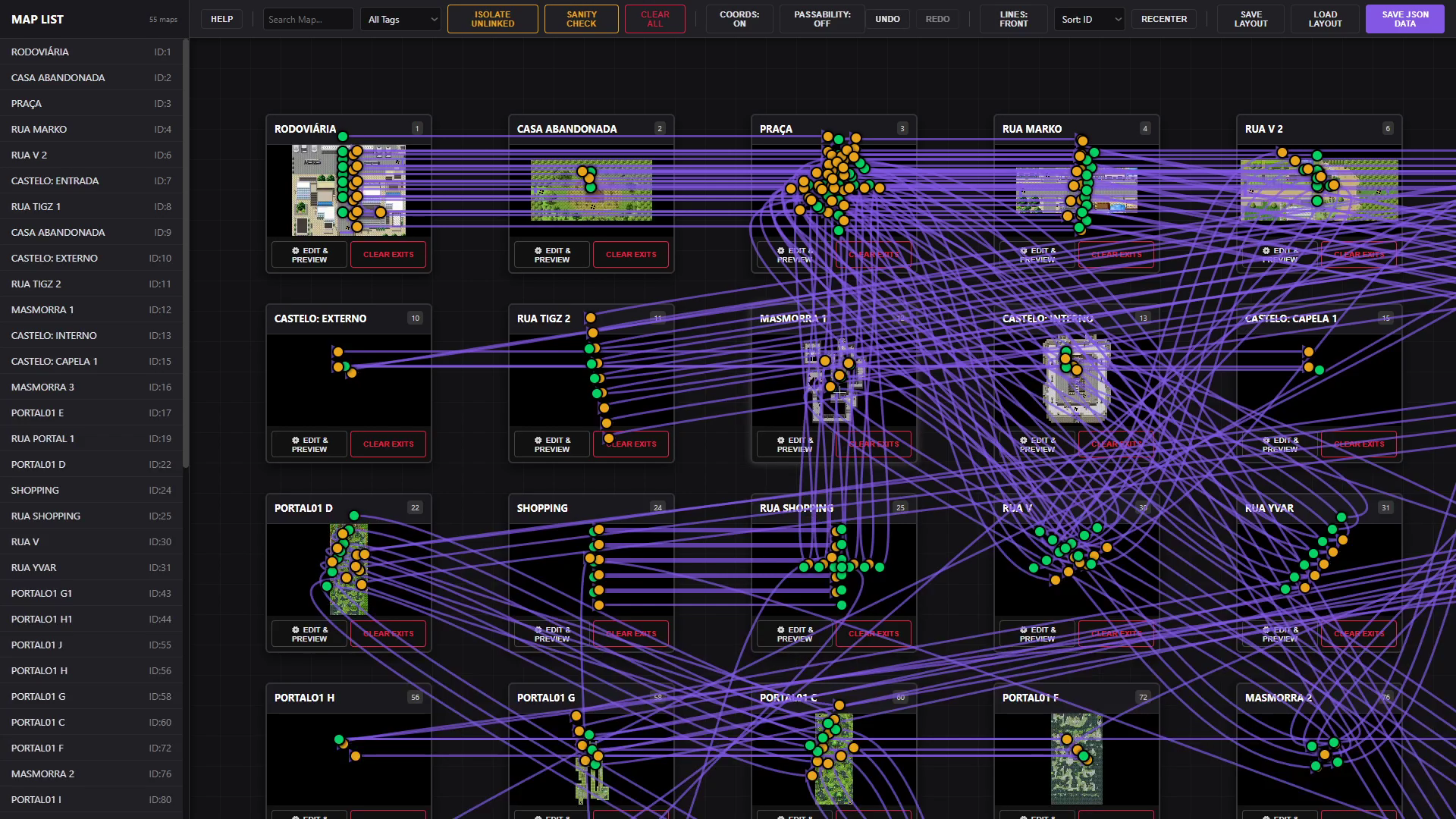Select PORTAL01 I in map list
The image size is (1456, 819).
click(x=91, y=799)
